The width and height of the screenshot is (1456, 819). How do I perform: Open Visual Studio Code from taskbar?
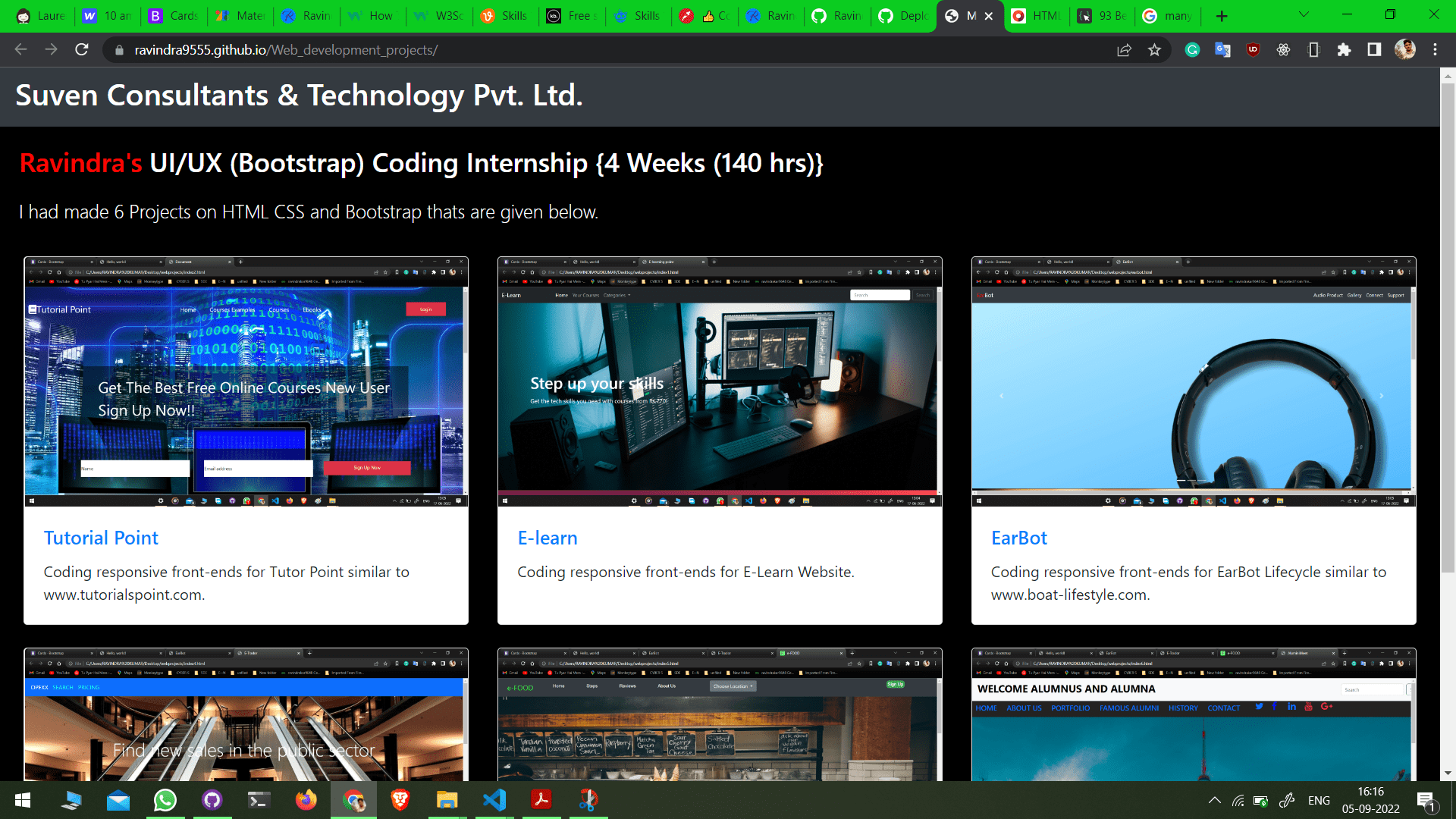point(494,800)
